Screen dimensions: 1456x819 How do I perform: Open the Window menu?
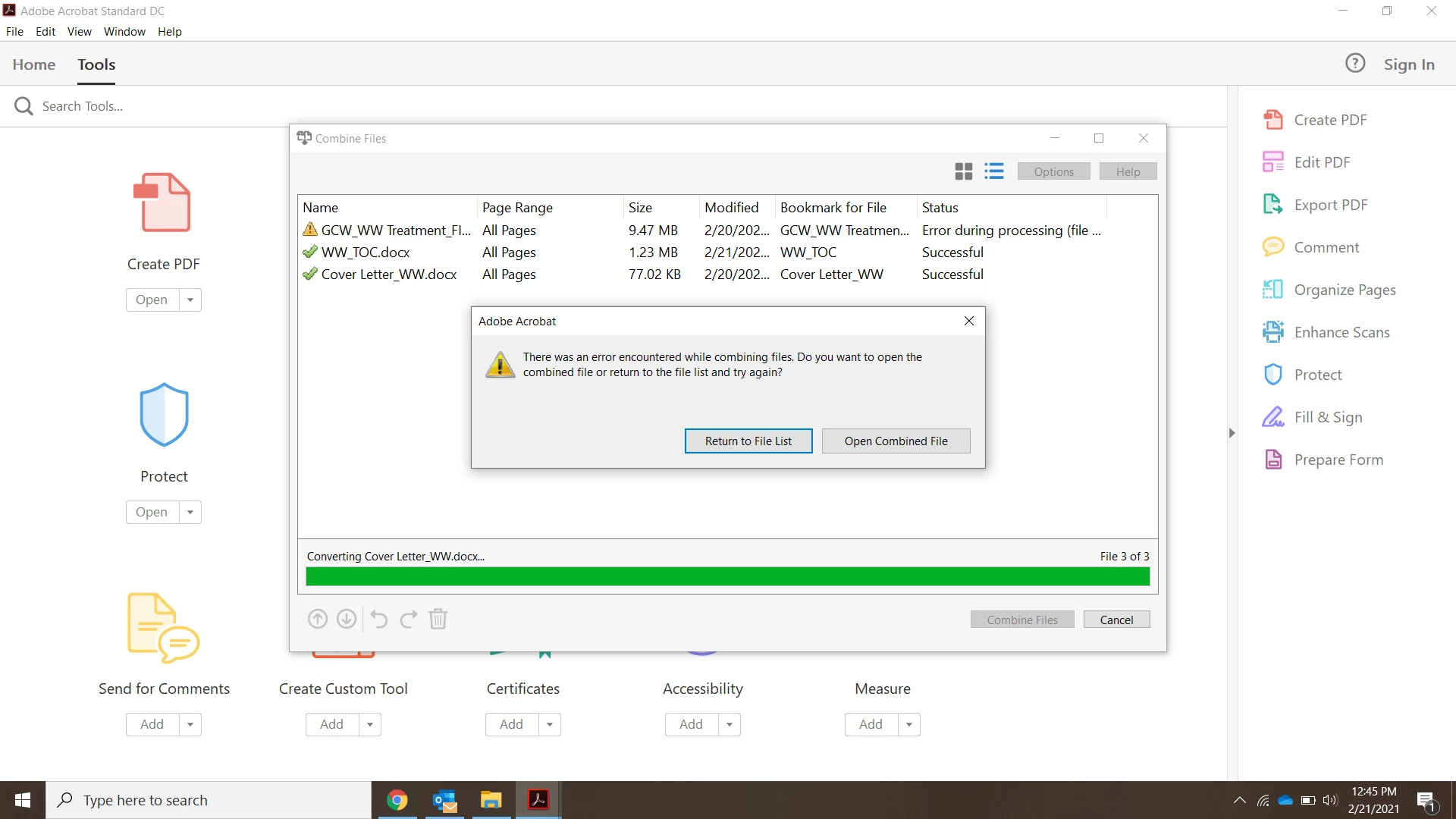(124, 31)
